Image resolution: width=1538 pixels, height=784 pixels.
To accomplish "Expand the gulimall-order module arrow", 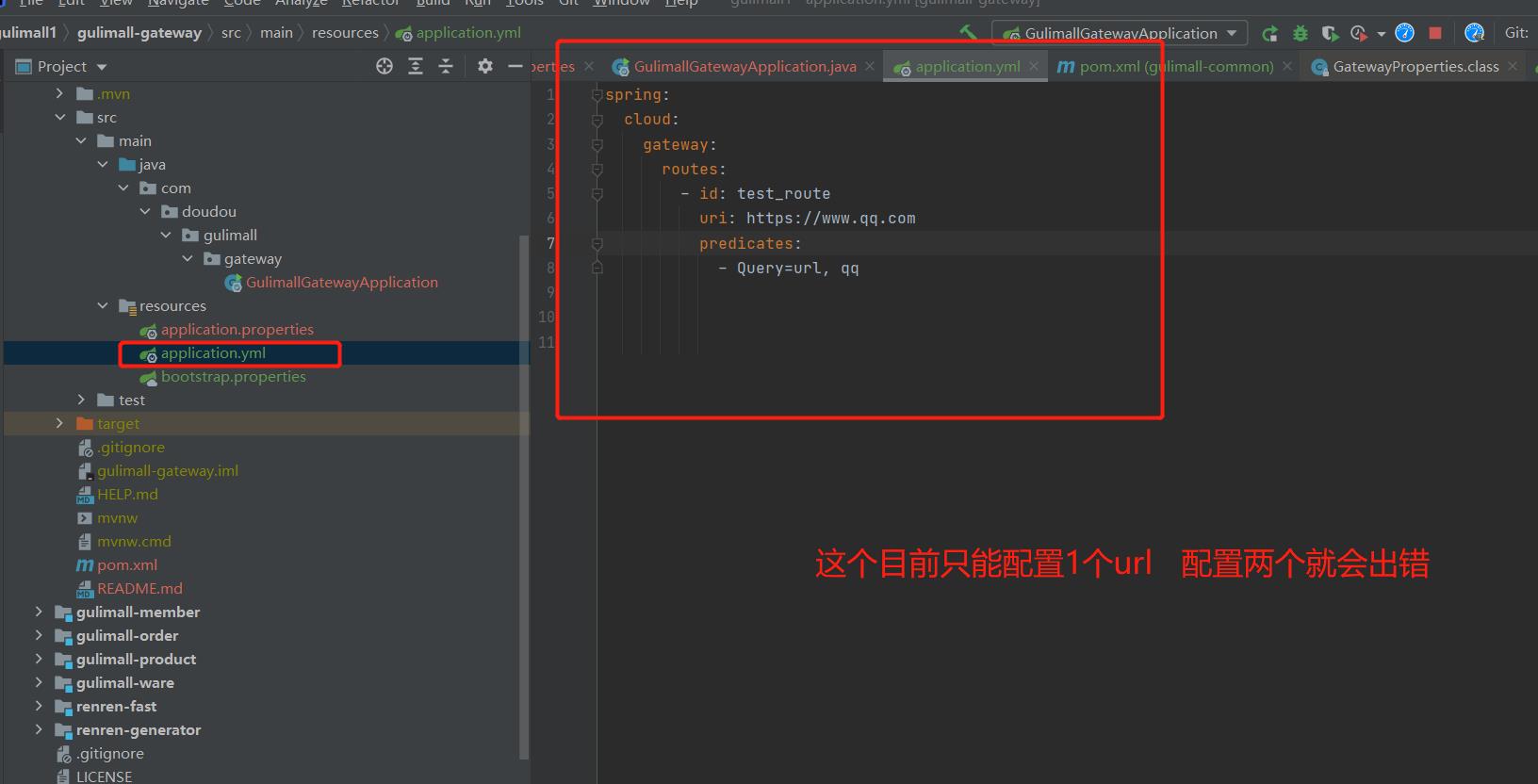I will [39, 635].
